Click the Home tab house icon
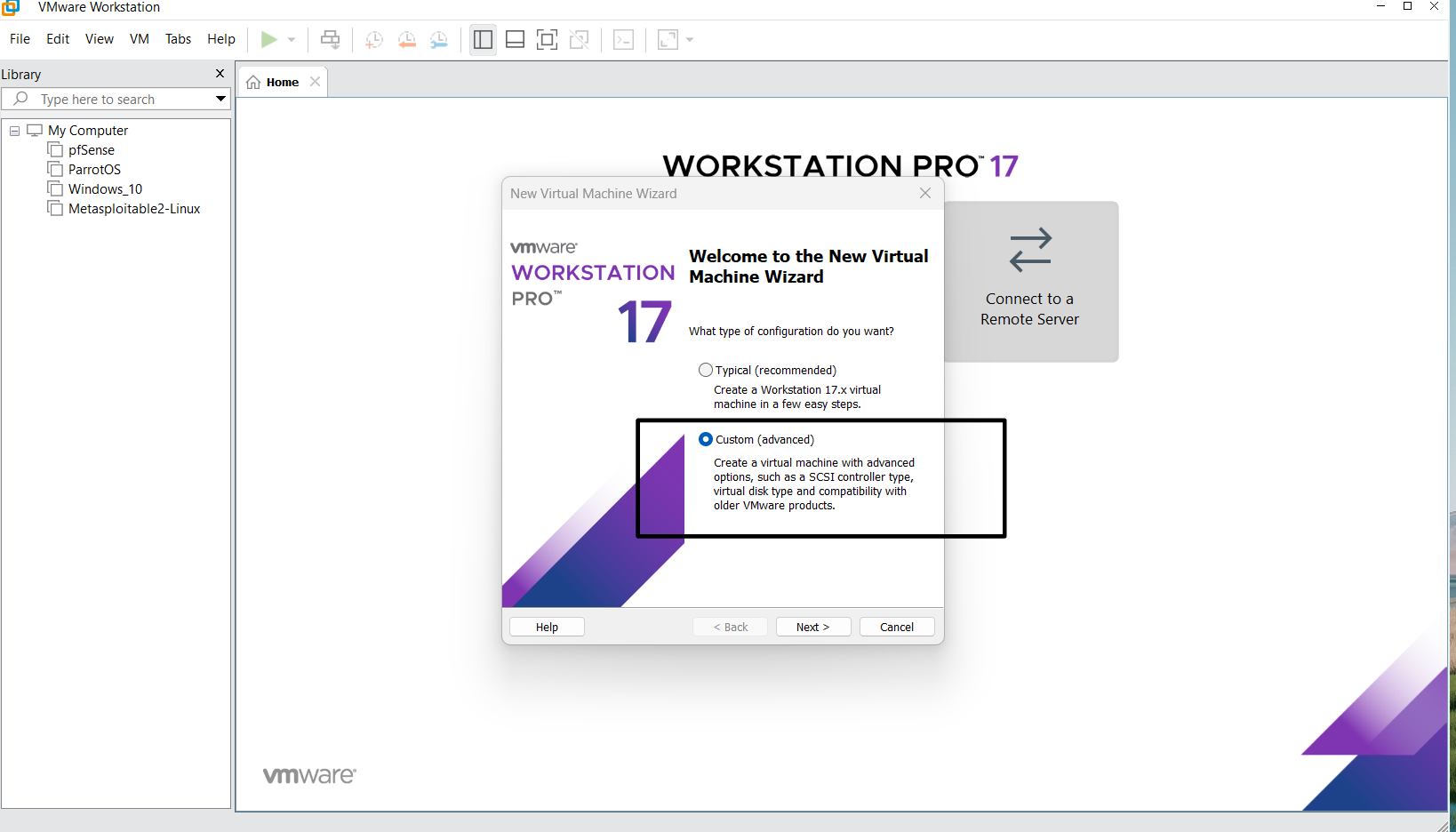The height and width of the screenshot is (832, 1456). coord(253,83)
